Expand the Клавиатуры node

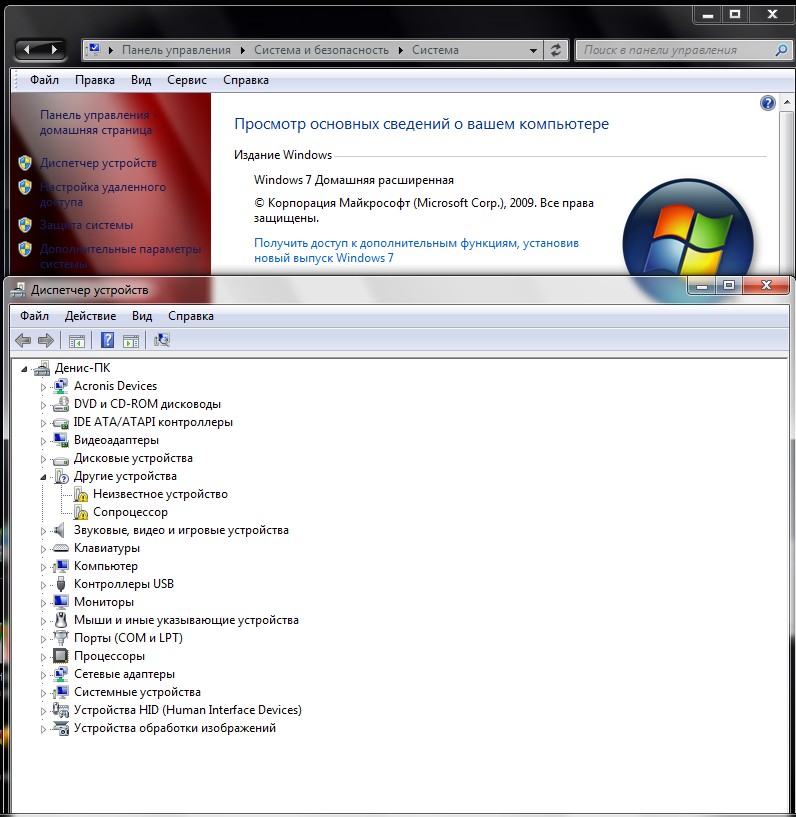(44, 549)
